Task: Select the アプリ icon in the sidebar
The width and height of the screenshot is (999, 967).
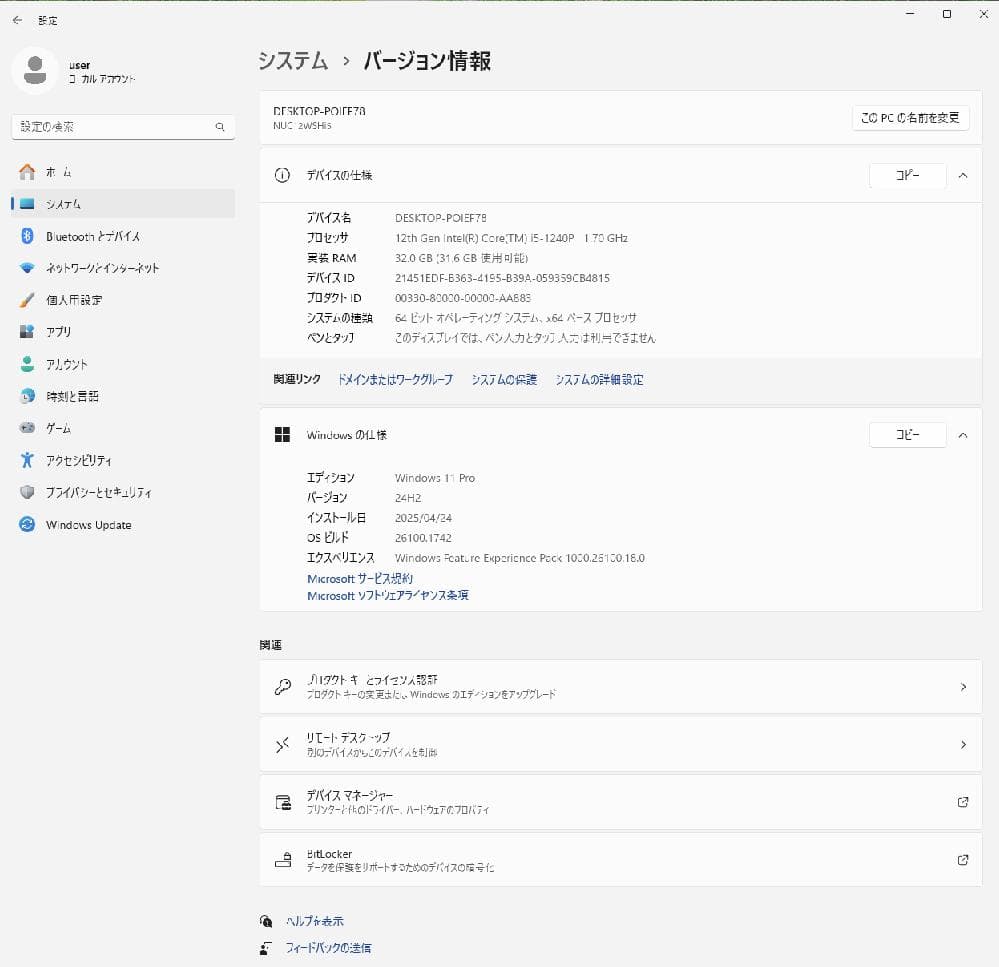Action: (x=27, y=332)
